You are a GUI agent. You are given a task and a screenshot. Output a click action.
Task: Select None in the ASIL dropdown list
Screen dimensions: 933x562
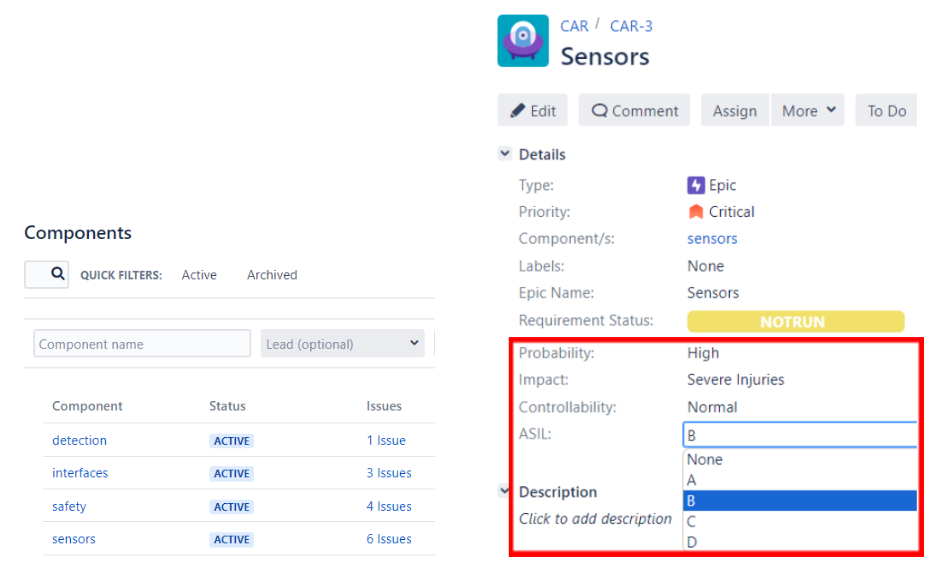click(x=800, y=459)
